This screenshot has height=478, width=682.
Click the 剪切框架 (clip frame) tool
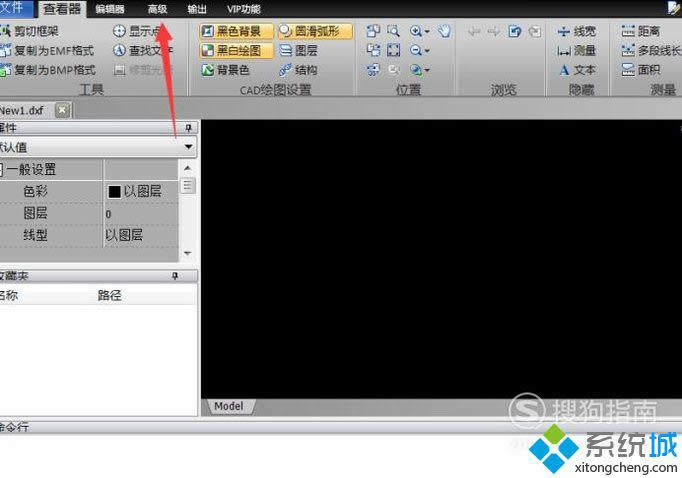35,31
